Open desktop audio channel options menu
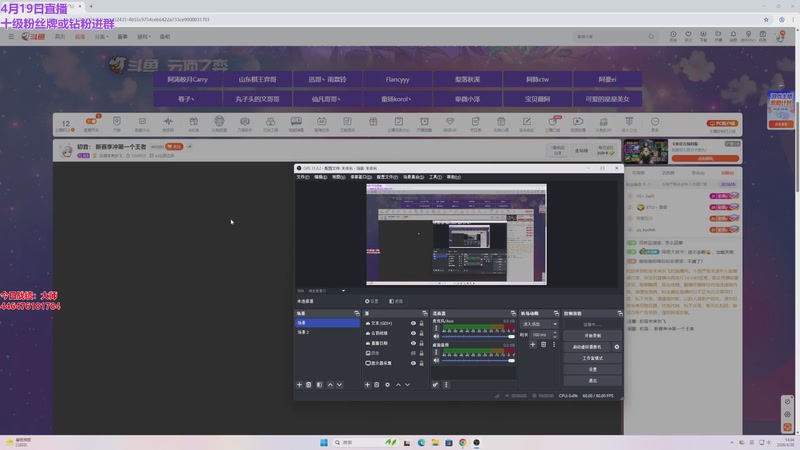 436,353
